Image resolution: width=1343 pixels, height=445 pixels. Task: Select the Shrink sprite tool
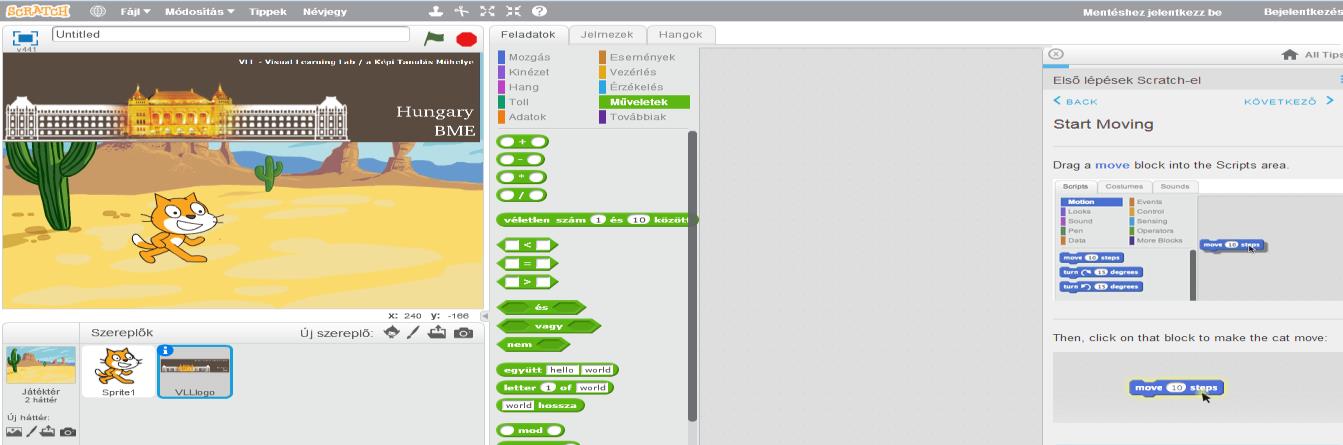[x=514, y=11]
